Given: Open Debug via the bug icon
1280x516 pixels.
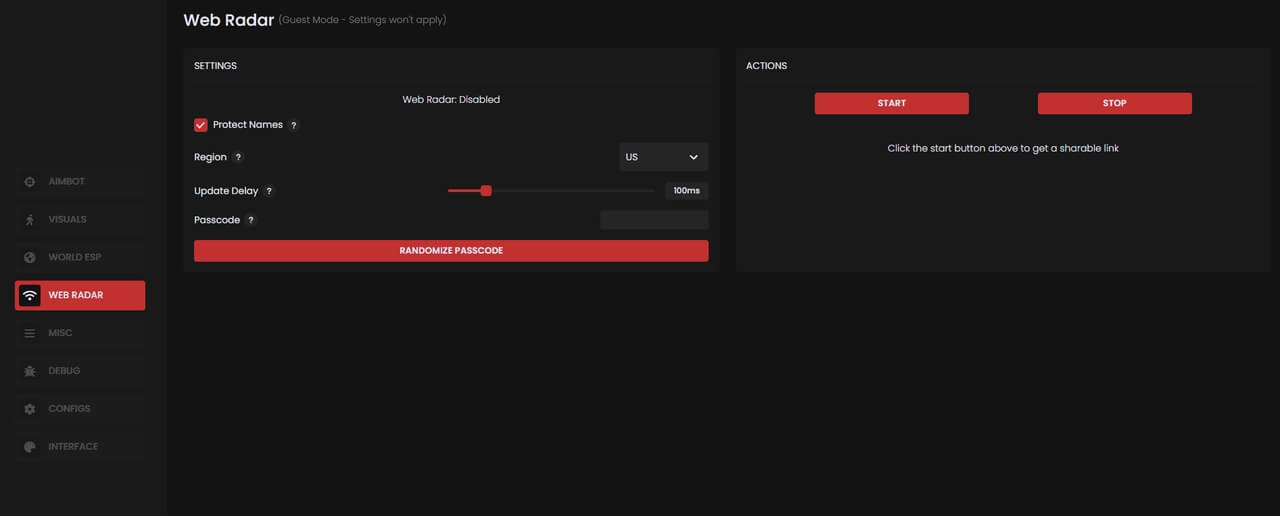Looking at the screenshot, I should [30, 371].
